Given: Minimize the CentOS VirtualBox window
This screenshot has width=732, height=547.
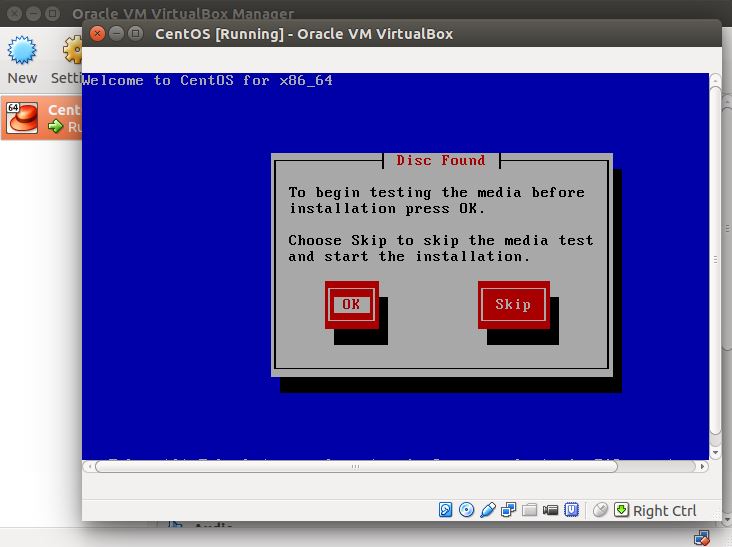Looking at the screenshot, I should [116, 34].
